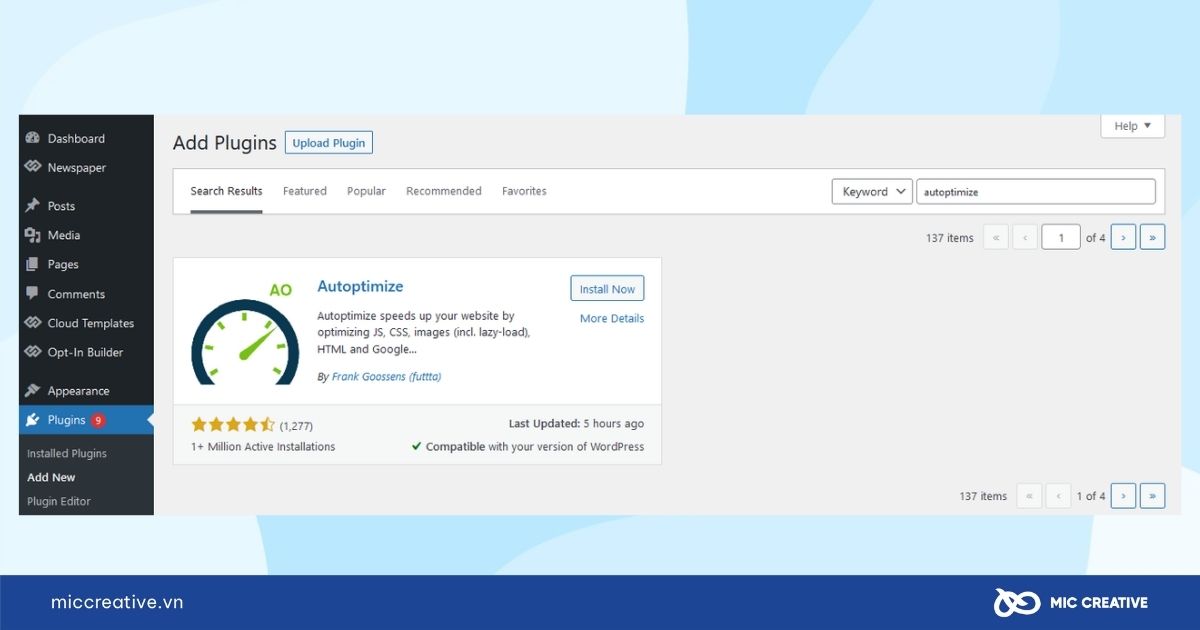The height and width of the screenshot is (630, 1200).
Task: Go to last page in bottom pagination
Action: pyautogui.click(x=1153, y=496)
